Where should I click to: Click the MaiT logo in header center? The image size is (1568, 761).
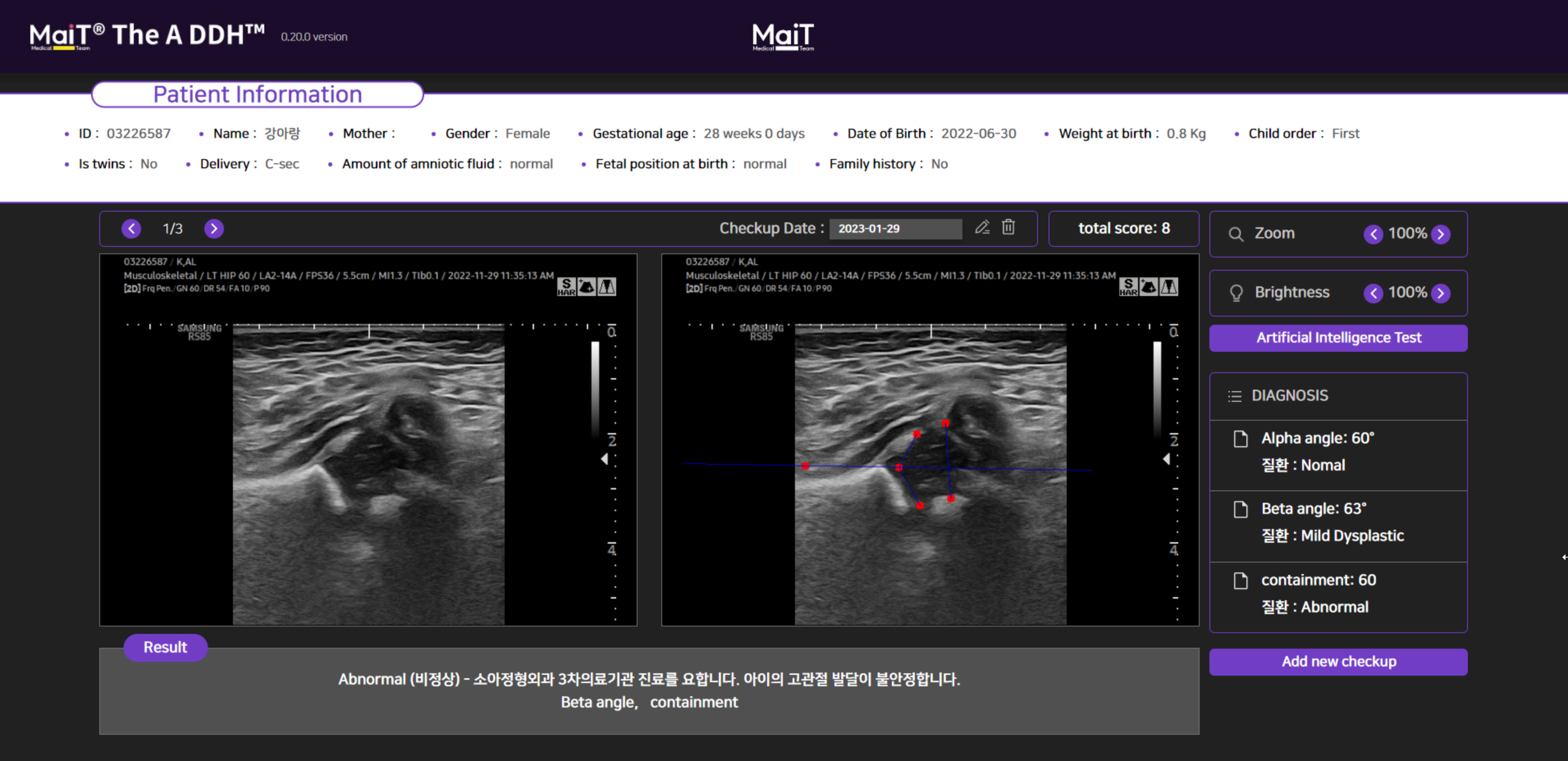(783, 36)
